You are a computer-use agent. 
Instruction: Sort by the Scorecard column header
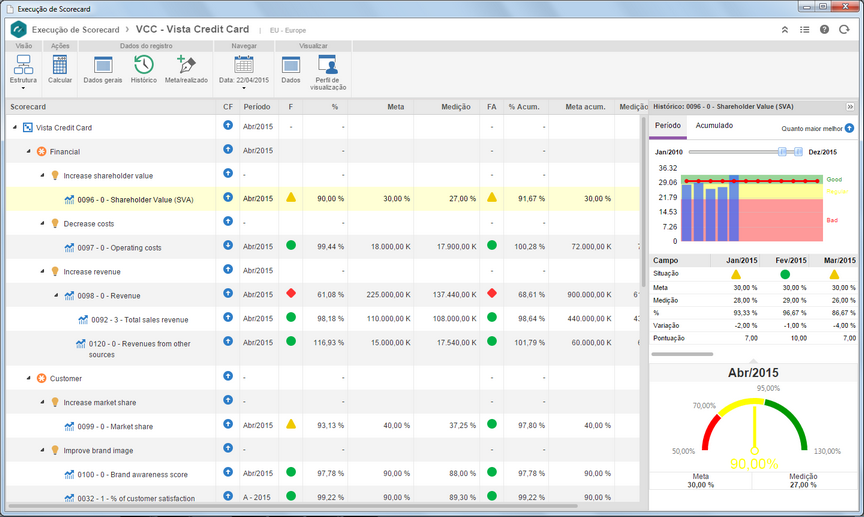(110, 107)
